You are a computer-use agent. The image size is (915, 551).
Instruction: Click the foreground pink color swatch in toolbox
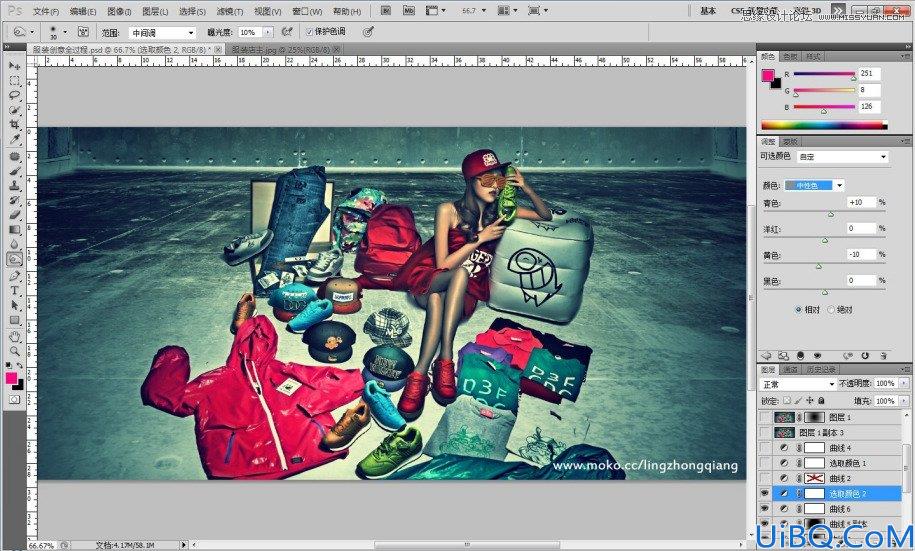(x=11, y=378)
